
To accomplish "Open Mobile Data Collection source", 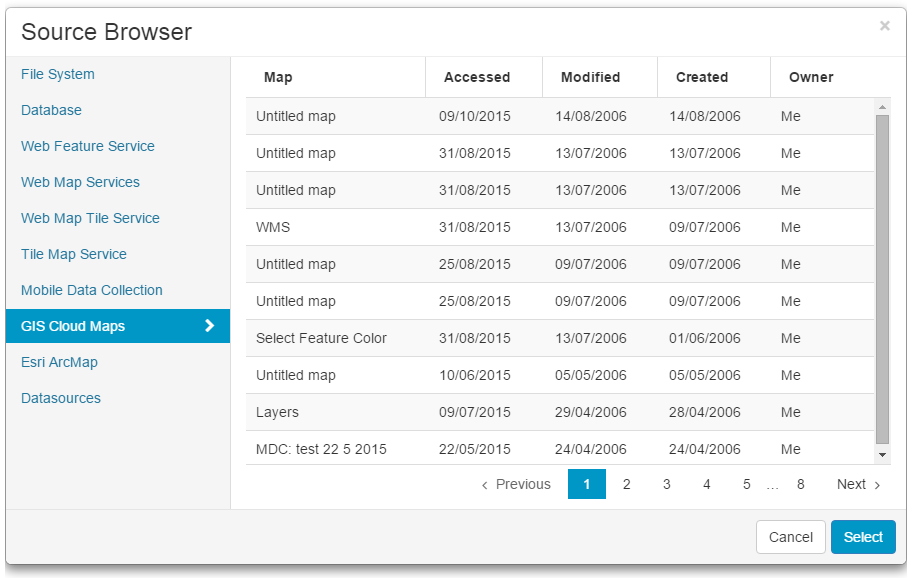I will click(92, 291).
